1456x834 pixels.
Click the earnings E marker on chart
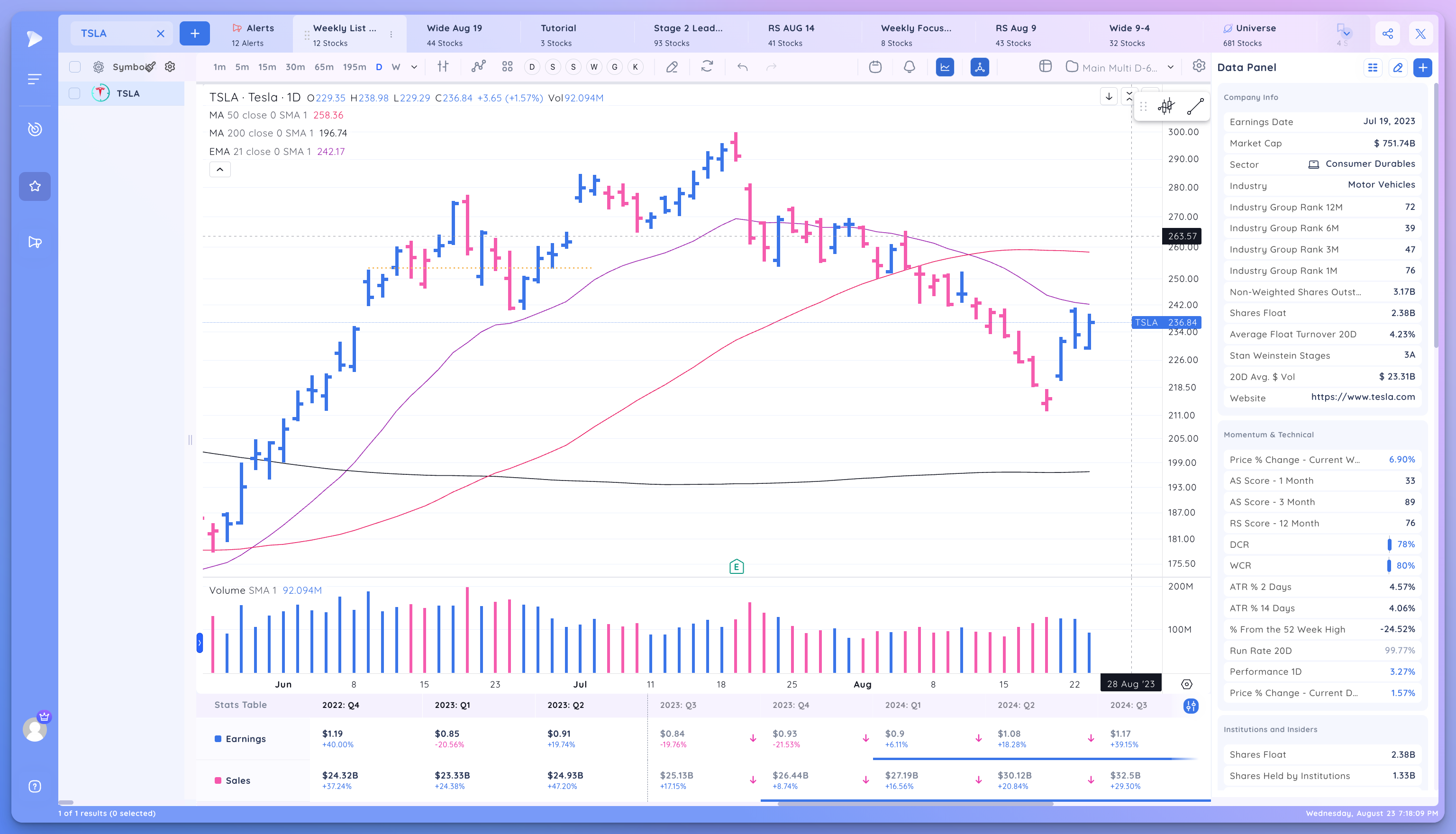coord(737,566)
